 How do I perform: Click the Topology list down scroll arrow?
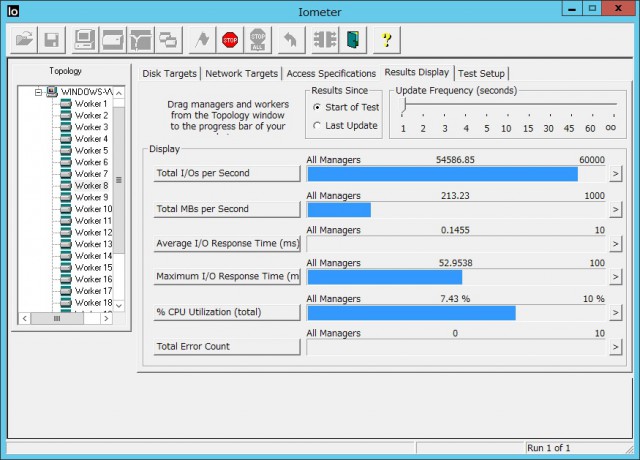119,305
